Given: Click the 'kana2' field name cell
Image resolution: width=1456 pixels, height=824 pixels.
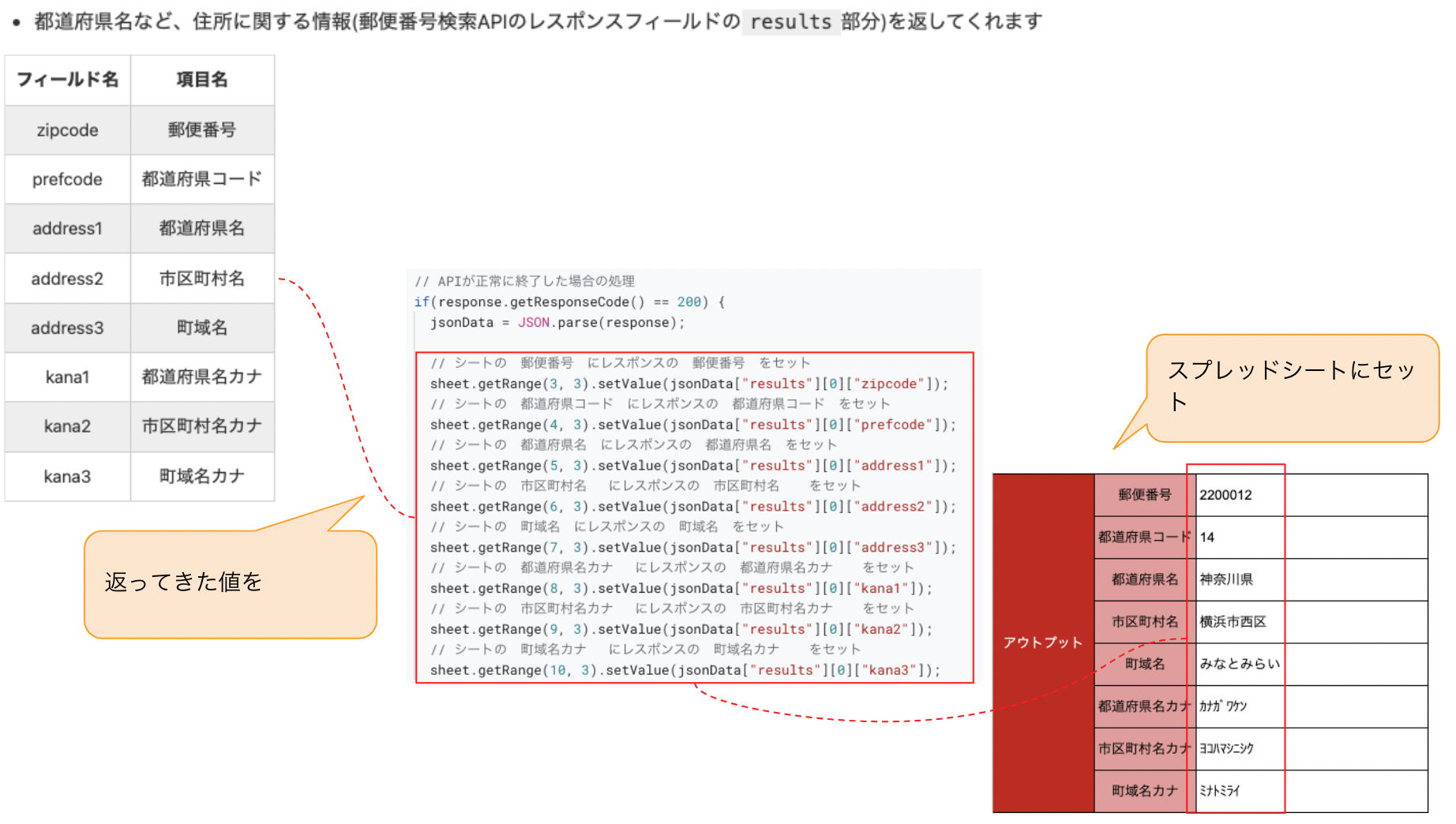Looking at the screenshot, I should click(x=67, y=427).
